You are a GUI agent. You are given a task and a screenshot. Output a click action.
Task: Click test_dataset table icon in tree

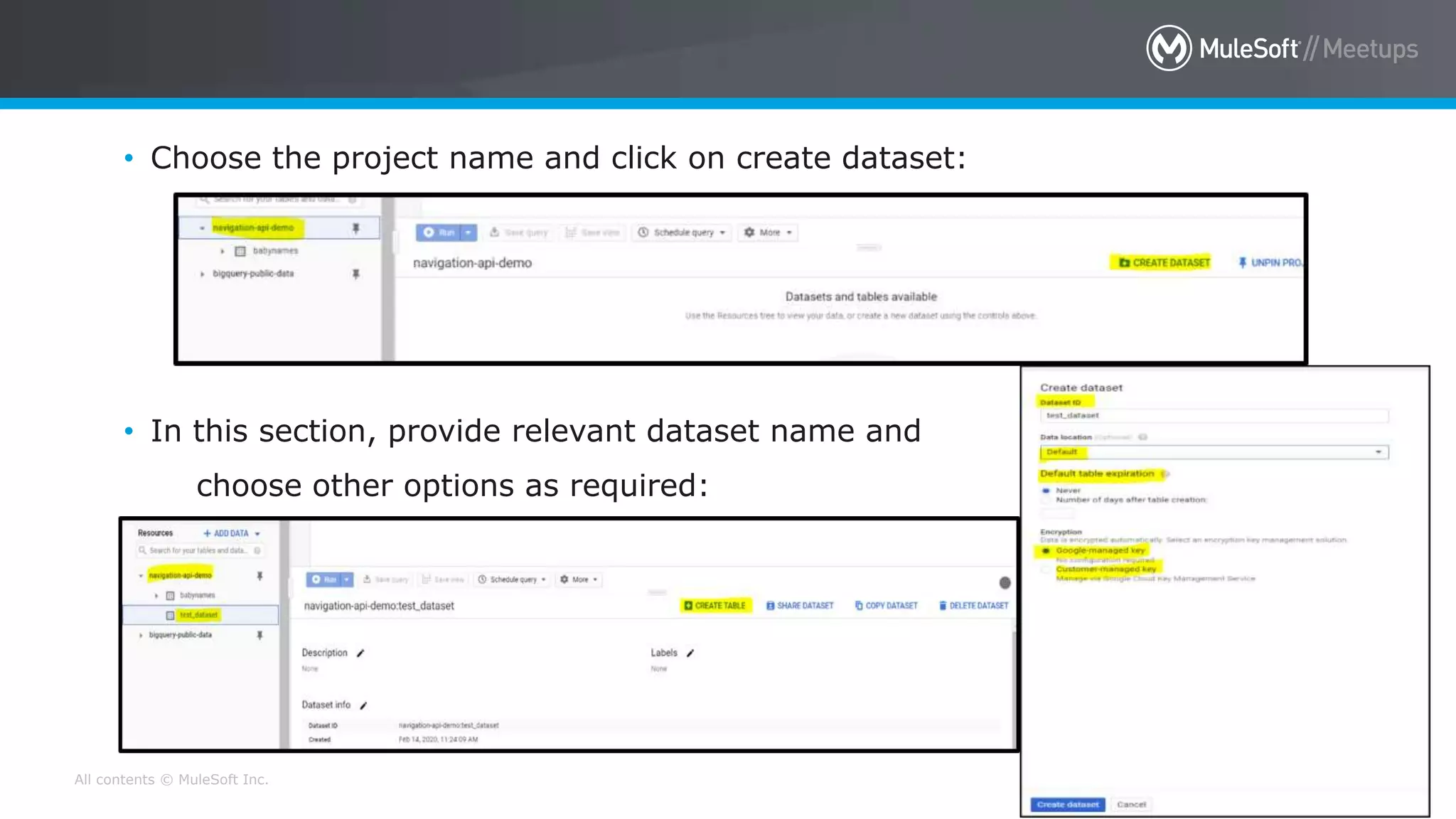170,615
